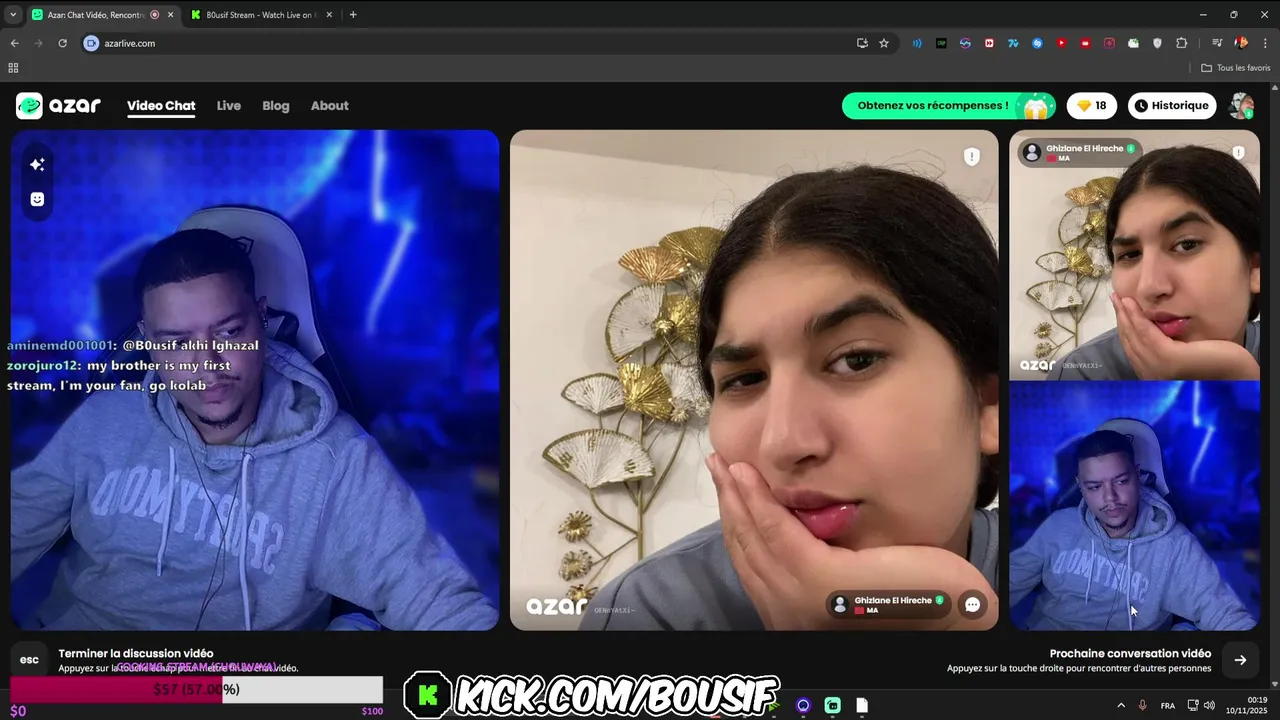Screen dimensions: 1280x720
Task: Go back in browser history
Action: 14,43
